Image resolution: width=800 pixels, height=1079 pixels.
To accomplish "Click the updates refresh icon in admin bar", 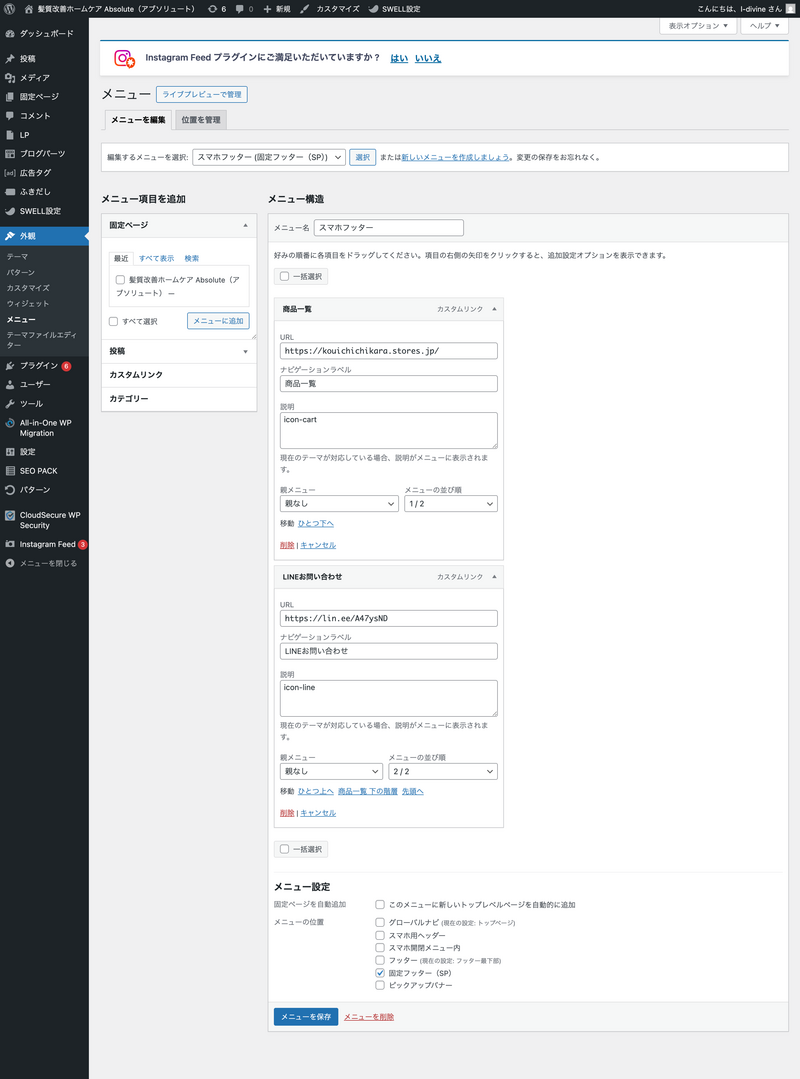I will [211, 8].
